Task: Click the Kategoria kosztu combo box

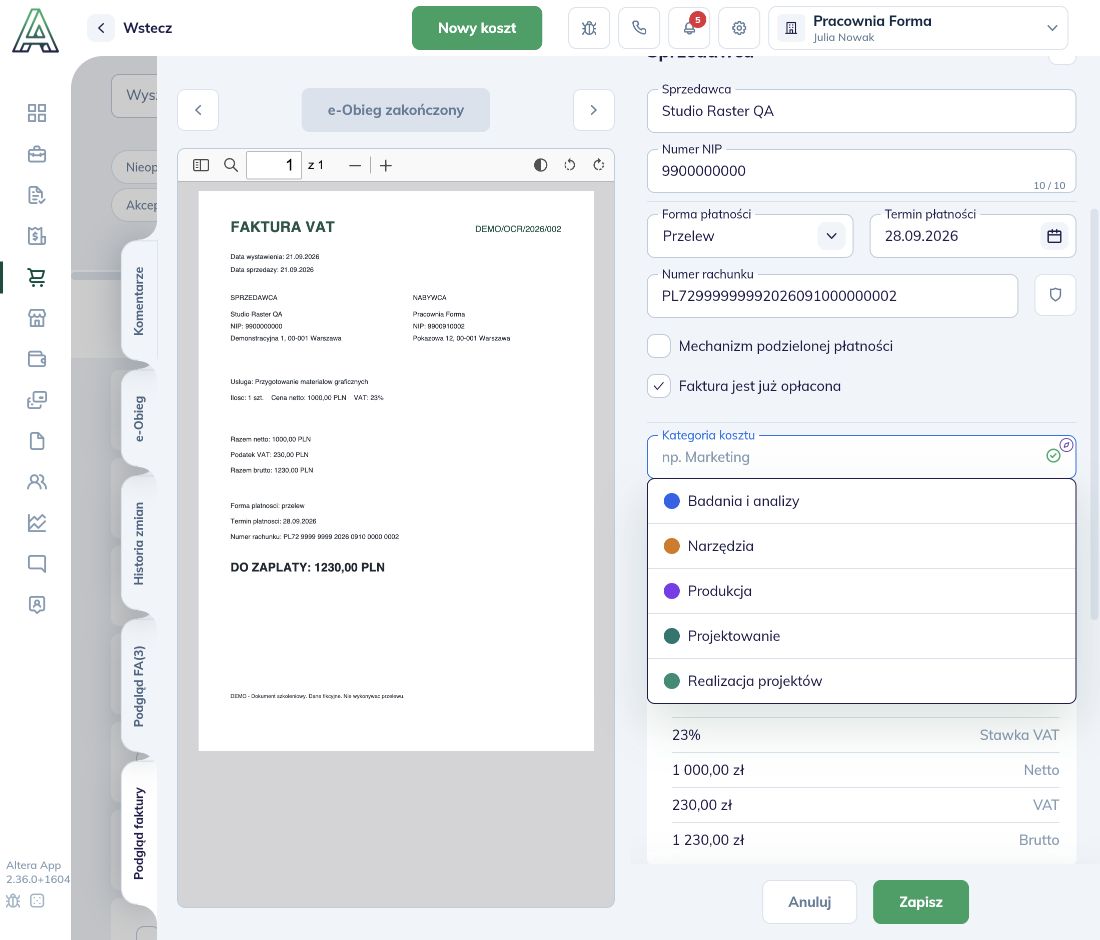Action: pyautogui.click(x=861, y=457)
